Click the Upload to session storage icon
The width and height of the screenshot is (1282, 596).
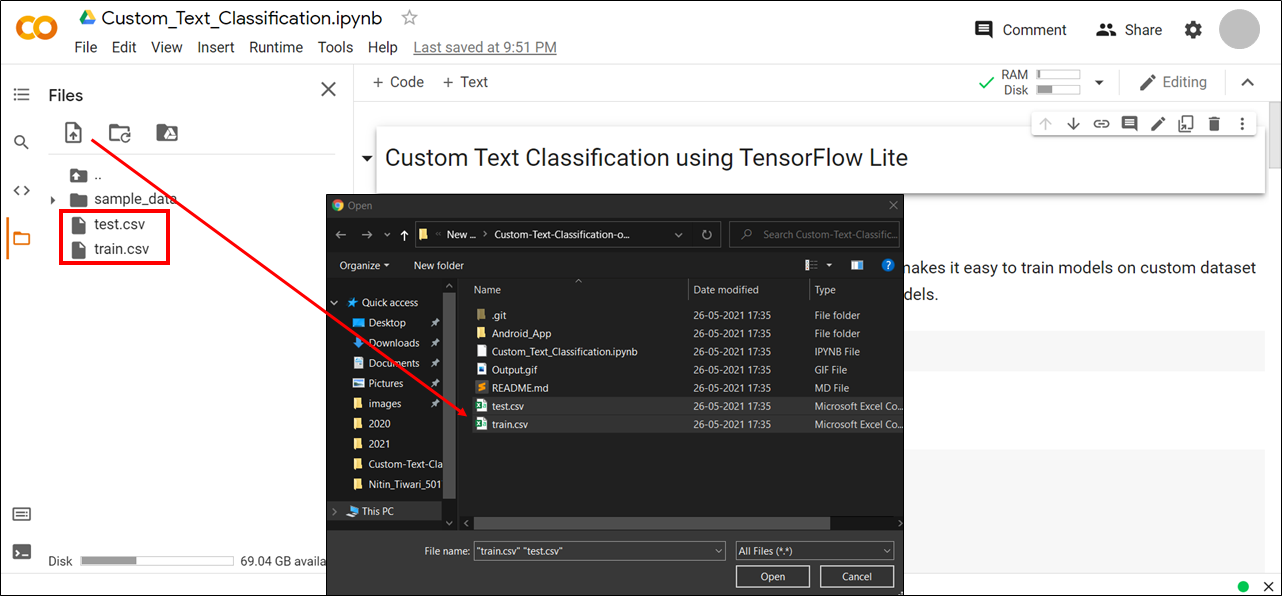[73, 132]
